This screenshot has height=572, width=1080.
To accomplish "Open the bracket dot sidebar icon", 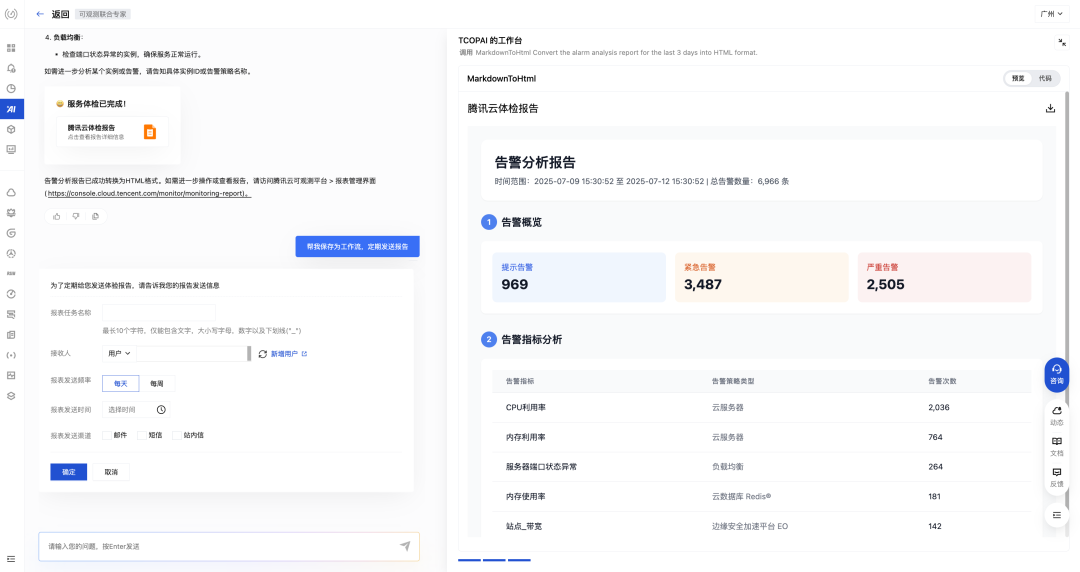I will click(x=11, y=356).
